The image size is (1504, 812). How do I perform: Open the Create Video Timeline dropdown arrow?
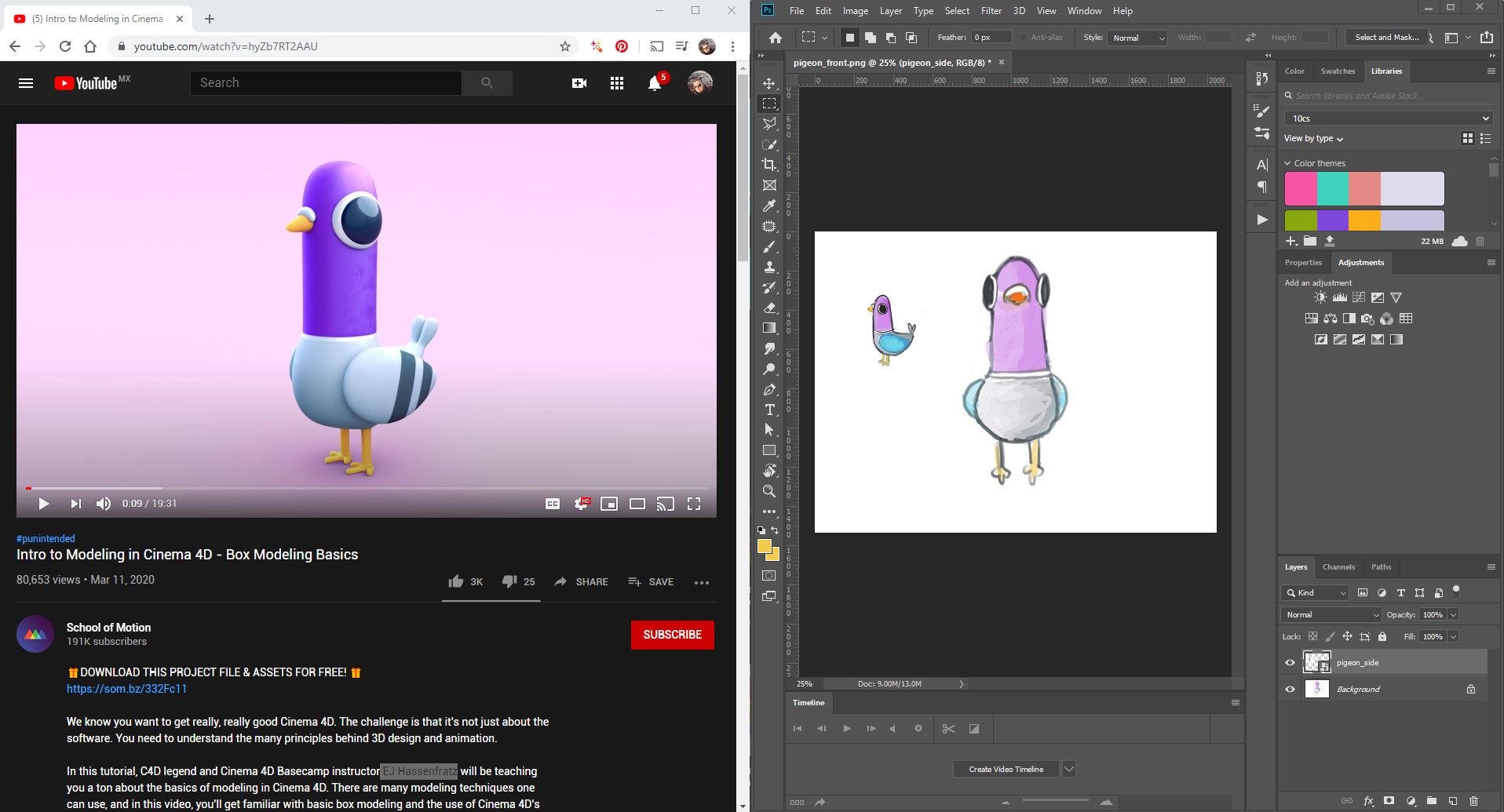click(1068, 770)
